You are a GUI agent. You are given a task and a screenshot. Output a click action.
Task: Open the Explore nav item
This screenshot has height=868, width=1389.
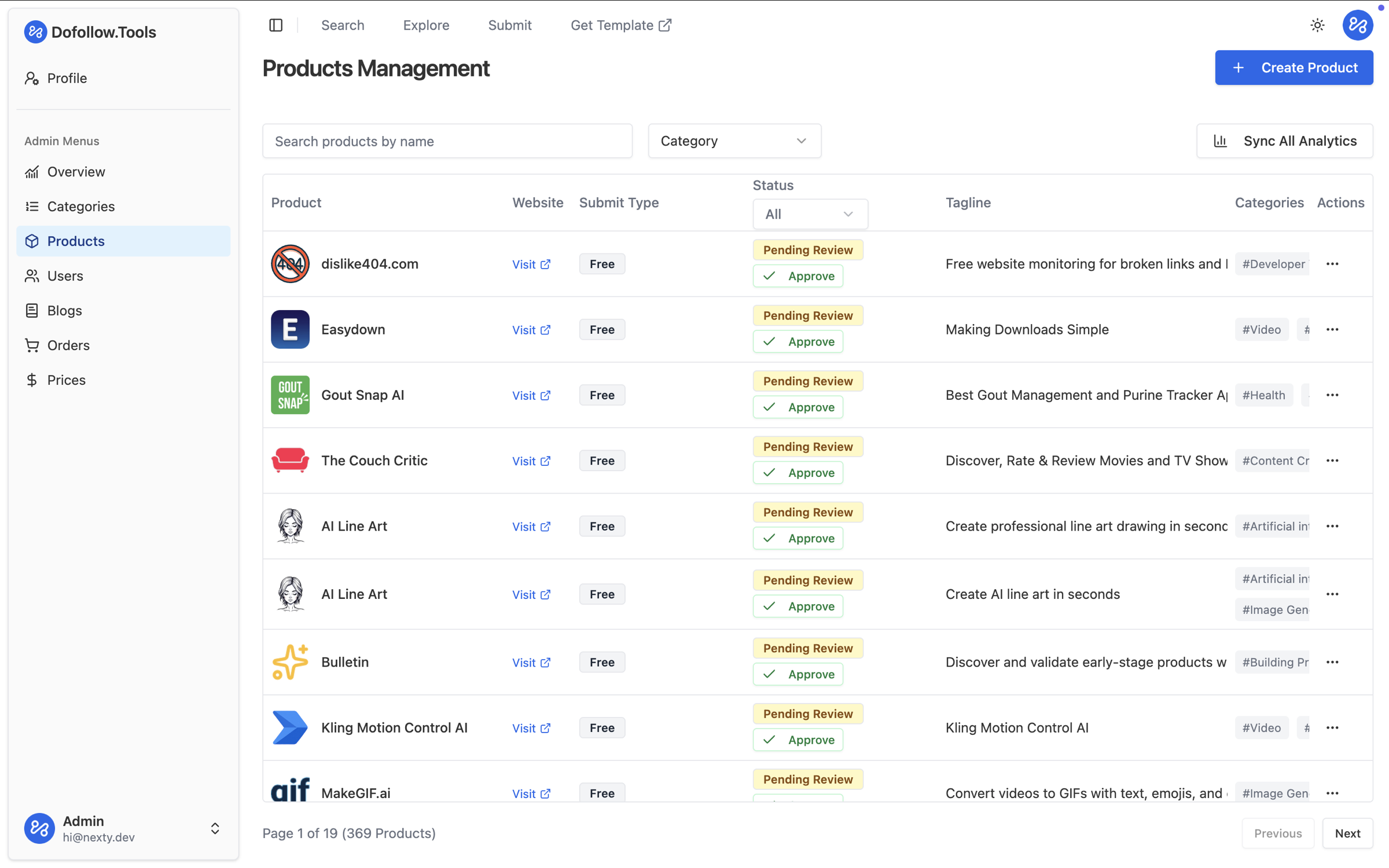click(x=426, y=25)
